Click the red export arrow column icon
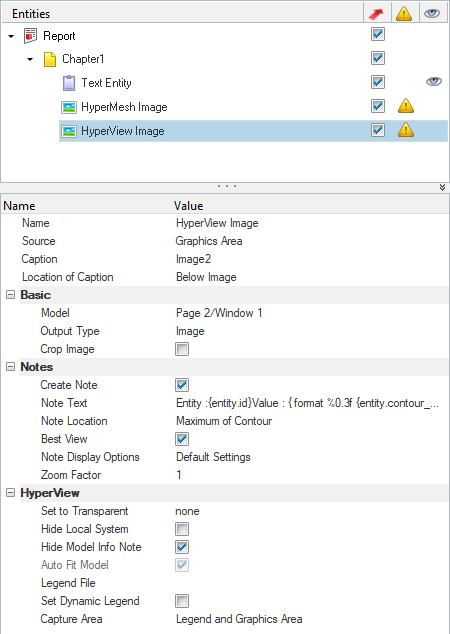This screenshot has height=634, width=450. tap(376, 14)
